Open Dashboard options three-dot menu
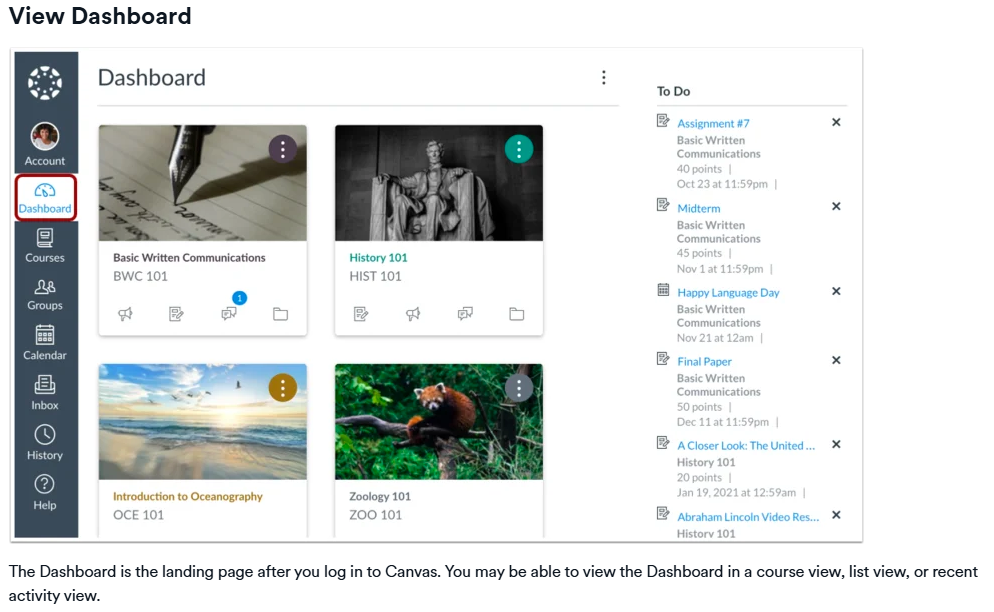This screenshot has width=994, height=612. (604, 77)
